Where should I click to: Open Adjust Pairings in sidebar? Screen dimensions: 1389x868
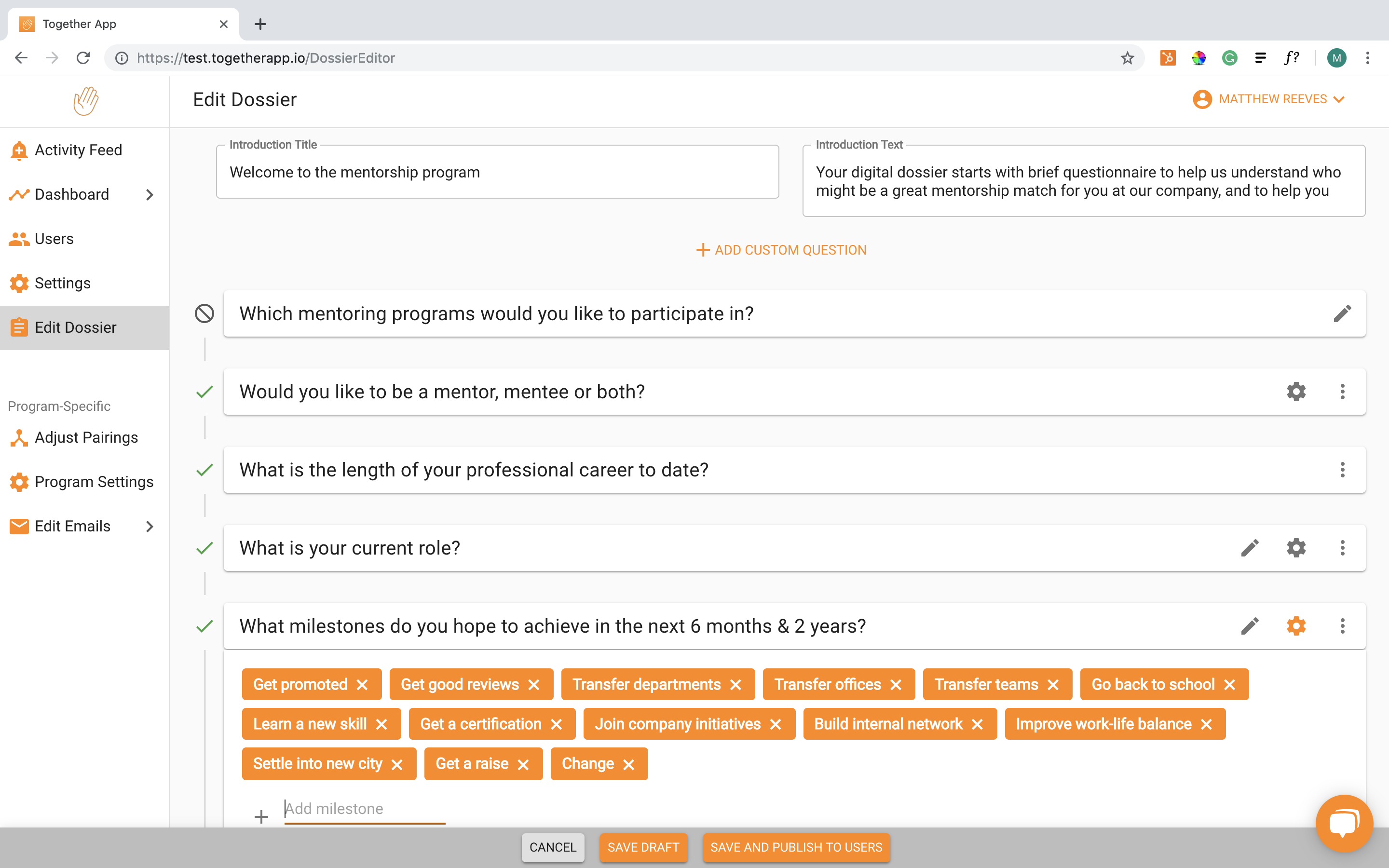pos(86,437)
